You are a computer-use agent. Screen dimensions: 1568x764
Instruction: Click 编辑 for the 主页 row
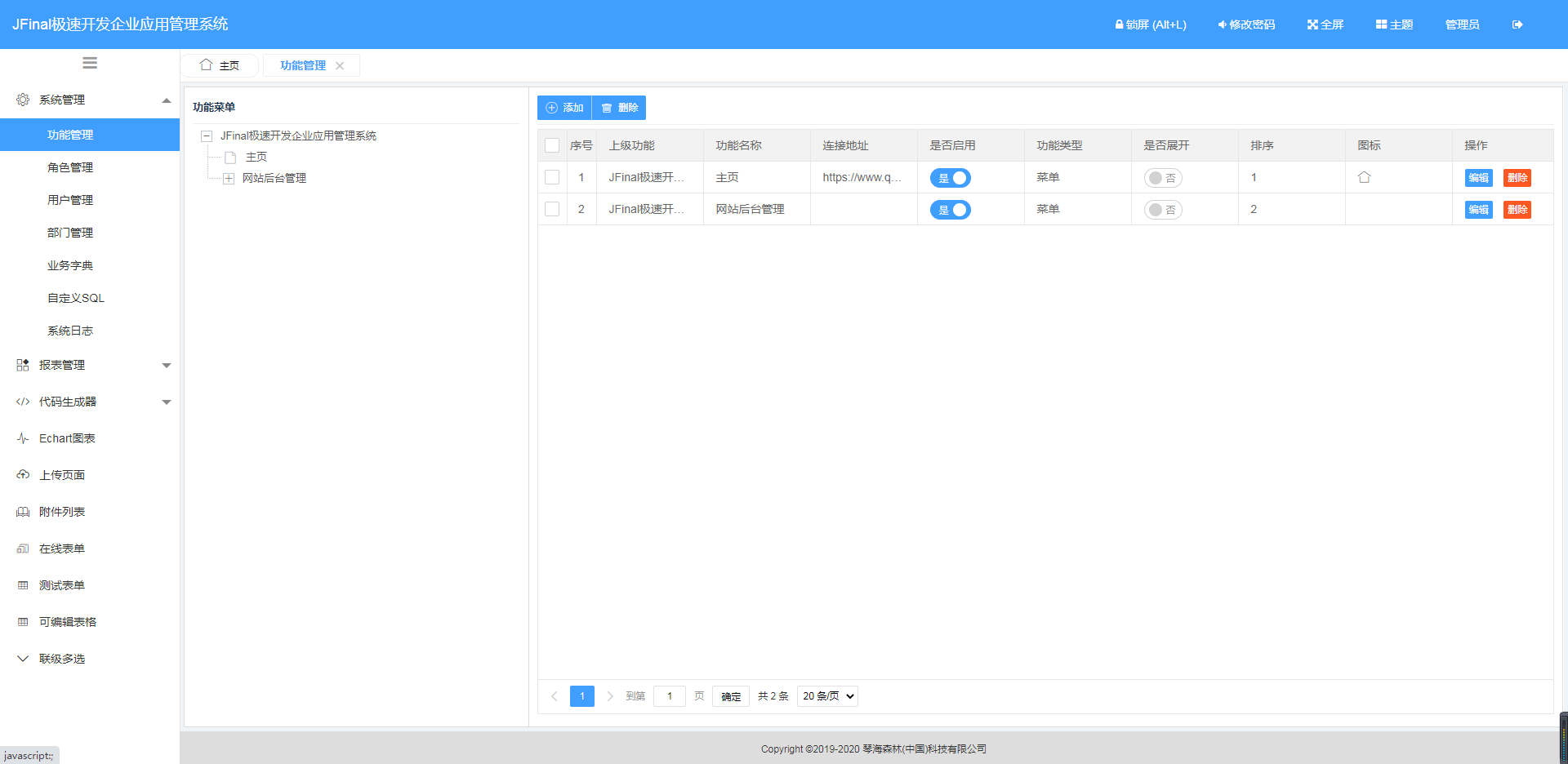[x=1478, y=178]
